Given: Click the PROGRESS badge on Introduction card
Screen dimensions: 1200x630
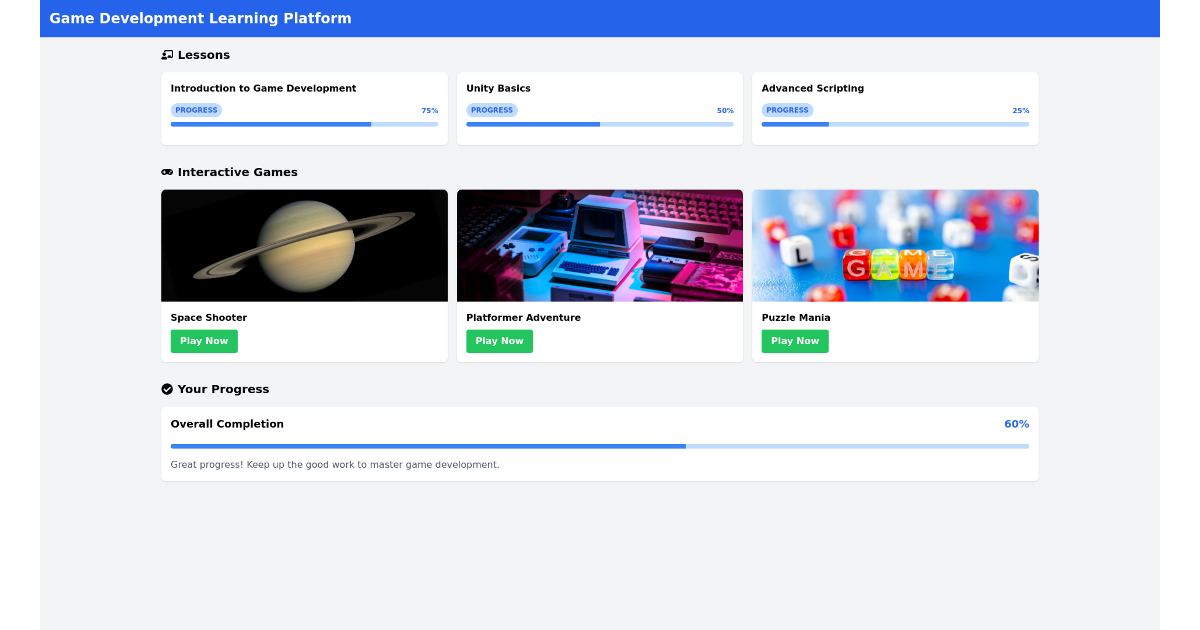Looking at the screenshot, I should (196, 110).
